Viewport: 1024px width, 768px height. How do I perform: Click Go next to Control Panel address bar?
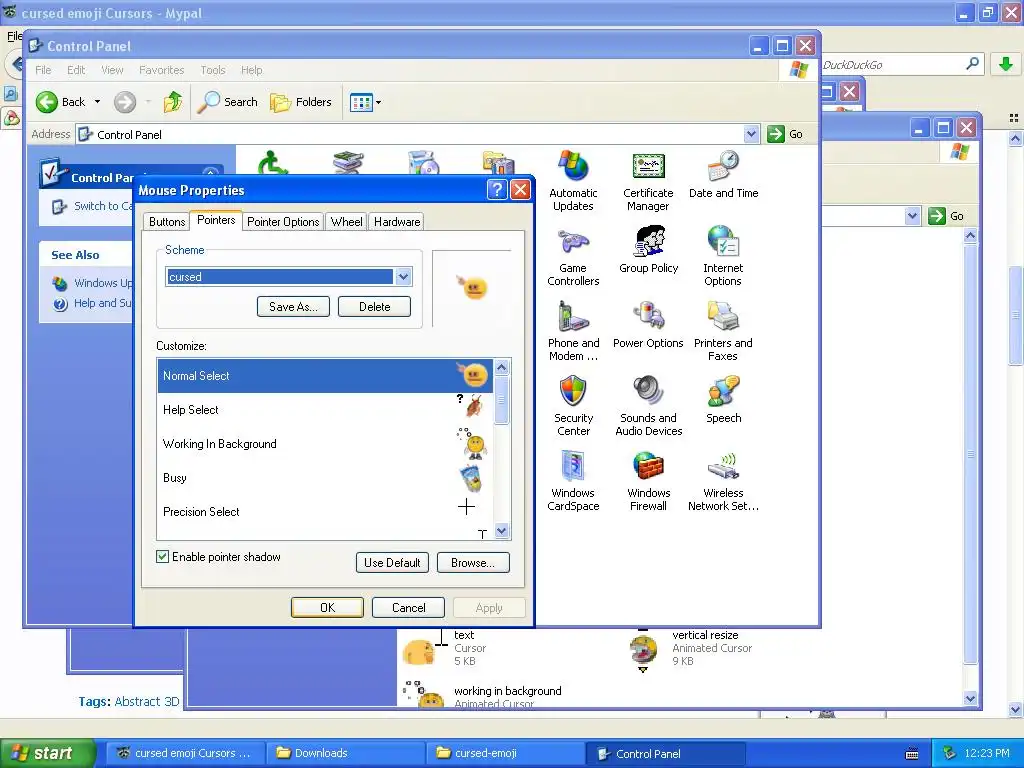[785, 134]
